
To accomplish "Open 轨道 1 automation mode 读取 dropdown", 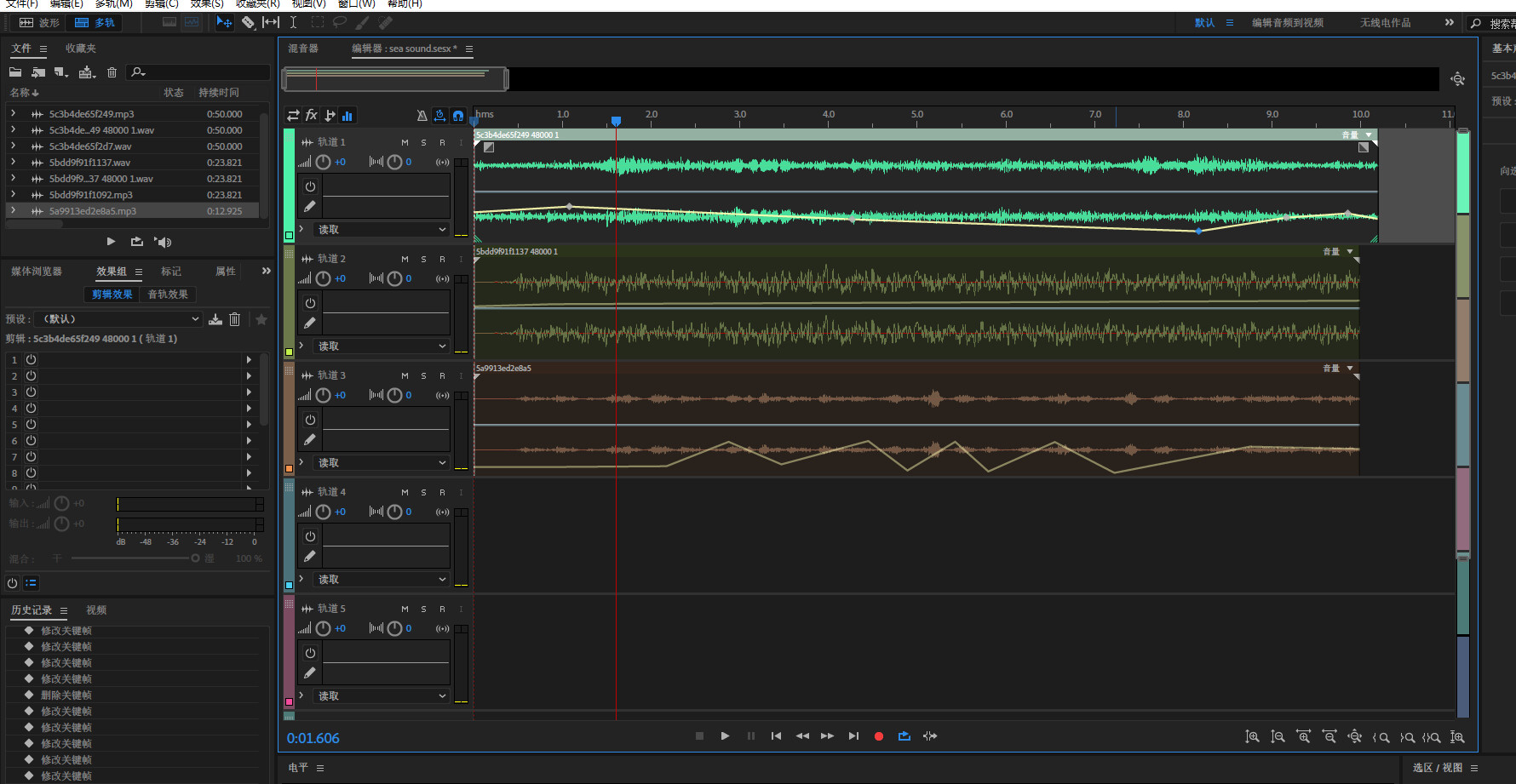I will pyautogui.click(x=382, y=230).
